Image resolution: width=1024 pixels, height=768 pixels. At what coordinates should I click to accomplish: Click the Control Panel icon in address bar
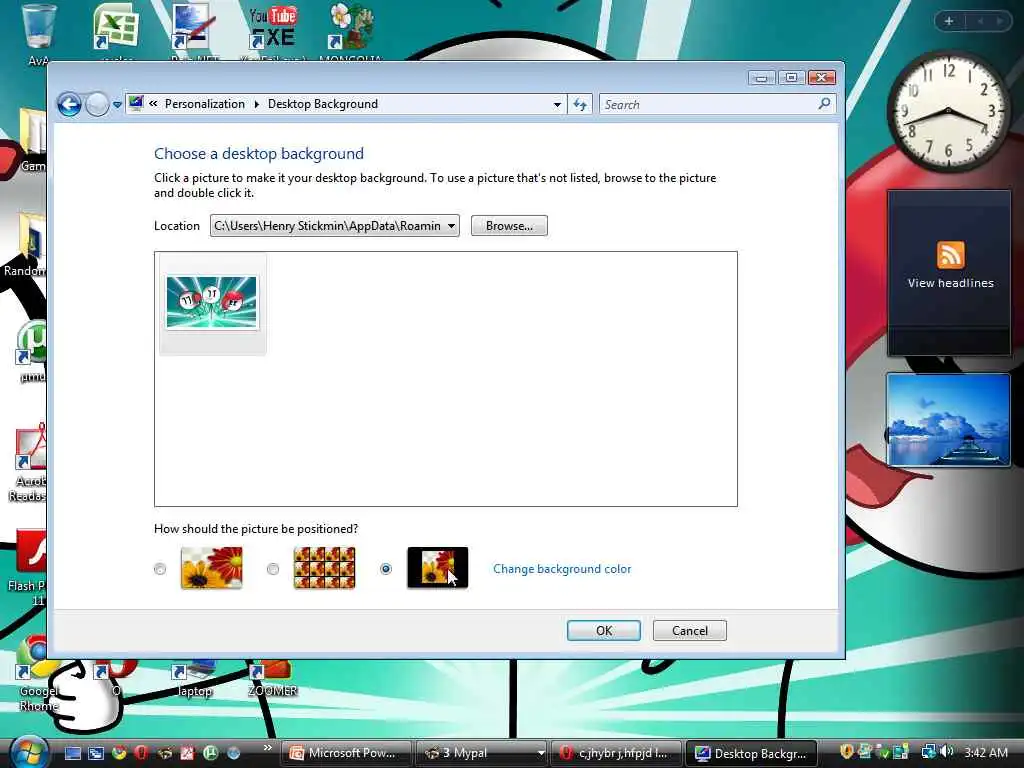(136, 103)
